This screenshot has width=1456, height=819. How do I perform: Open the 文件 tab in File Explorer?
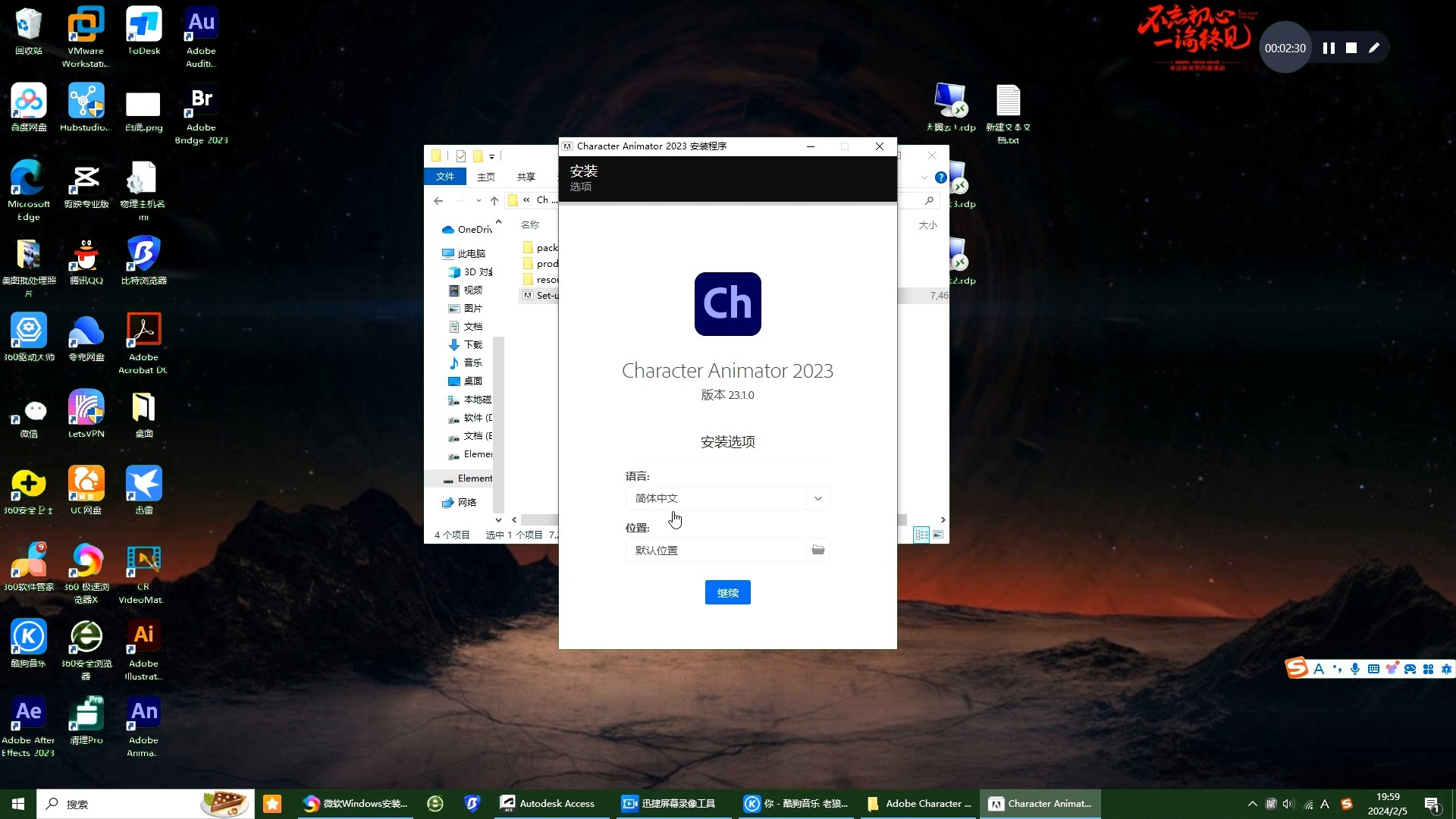pos(445,177)
